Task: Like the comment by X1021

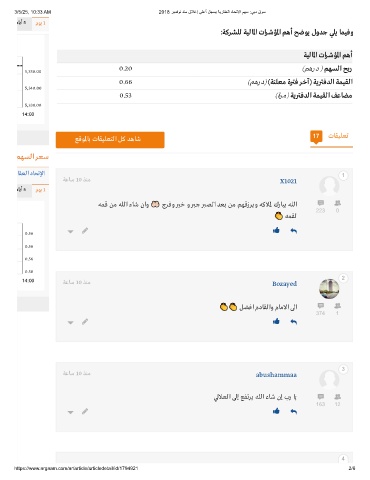Action: pyautogui.click(x=276, y=230)
